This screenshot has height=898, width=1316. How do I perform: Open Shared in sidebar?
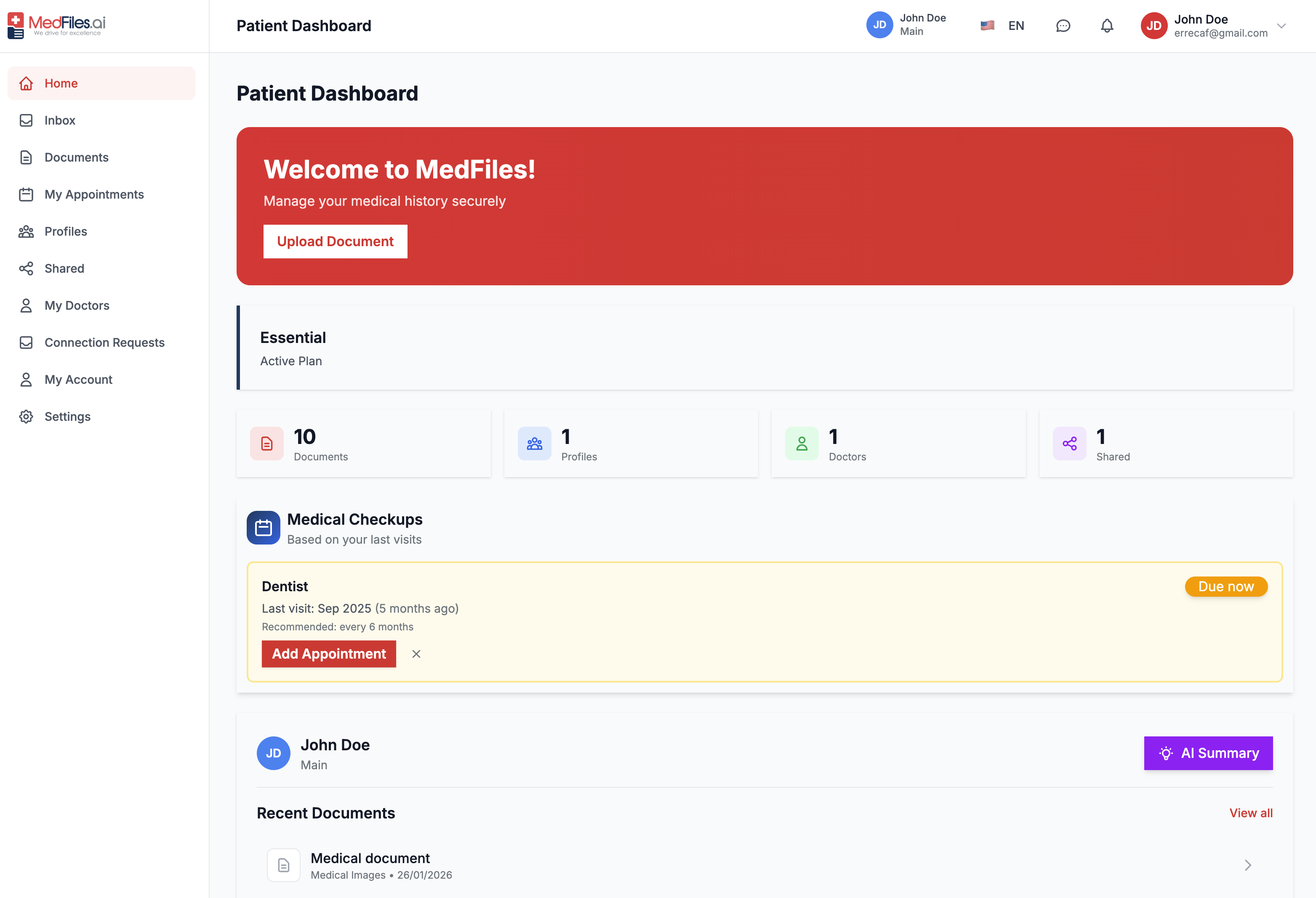click(101, 268)
